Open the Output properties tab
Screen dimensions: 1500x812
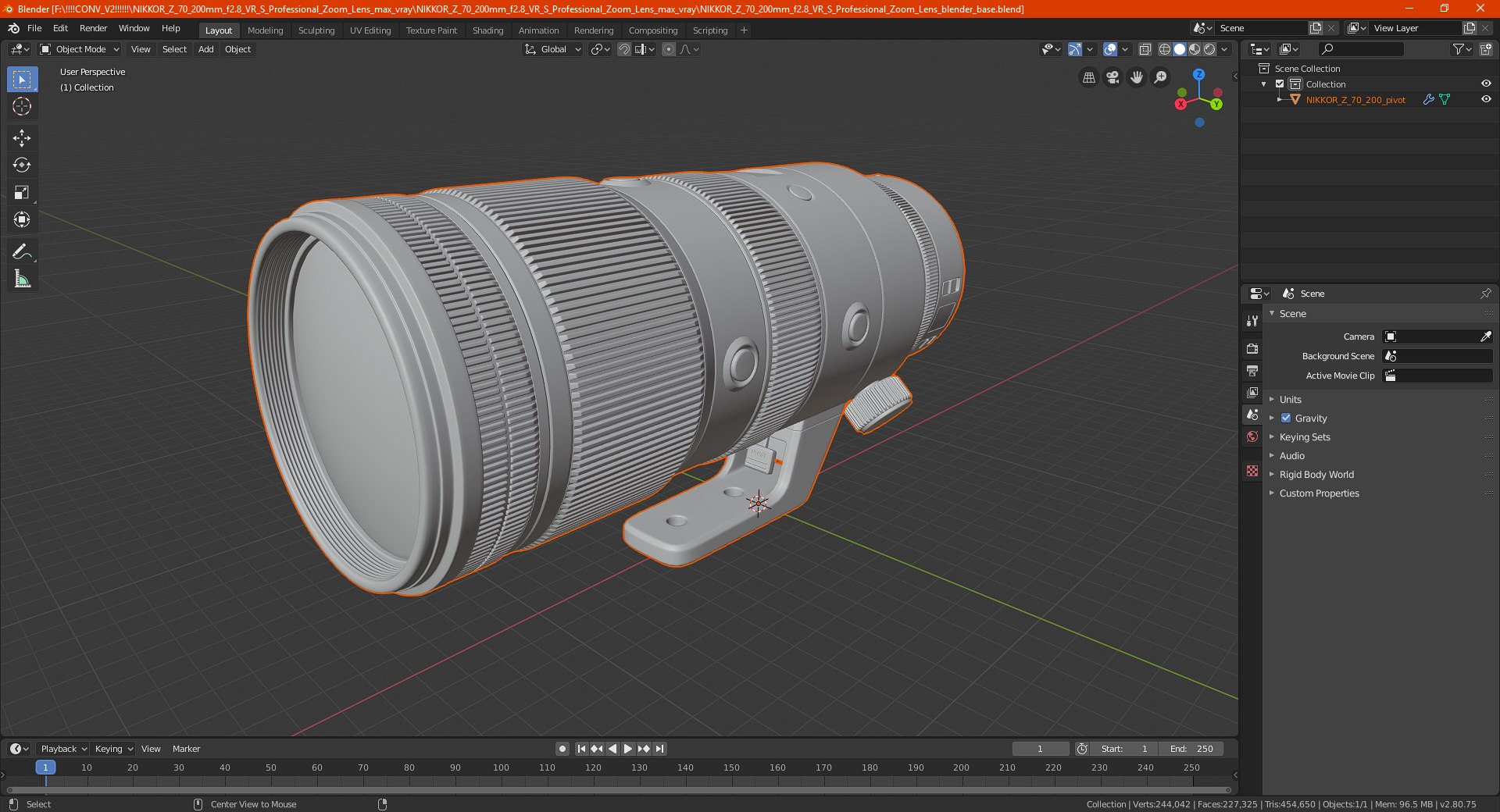coord(1252,370)
